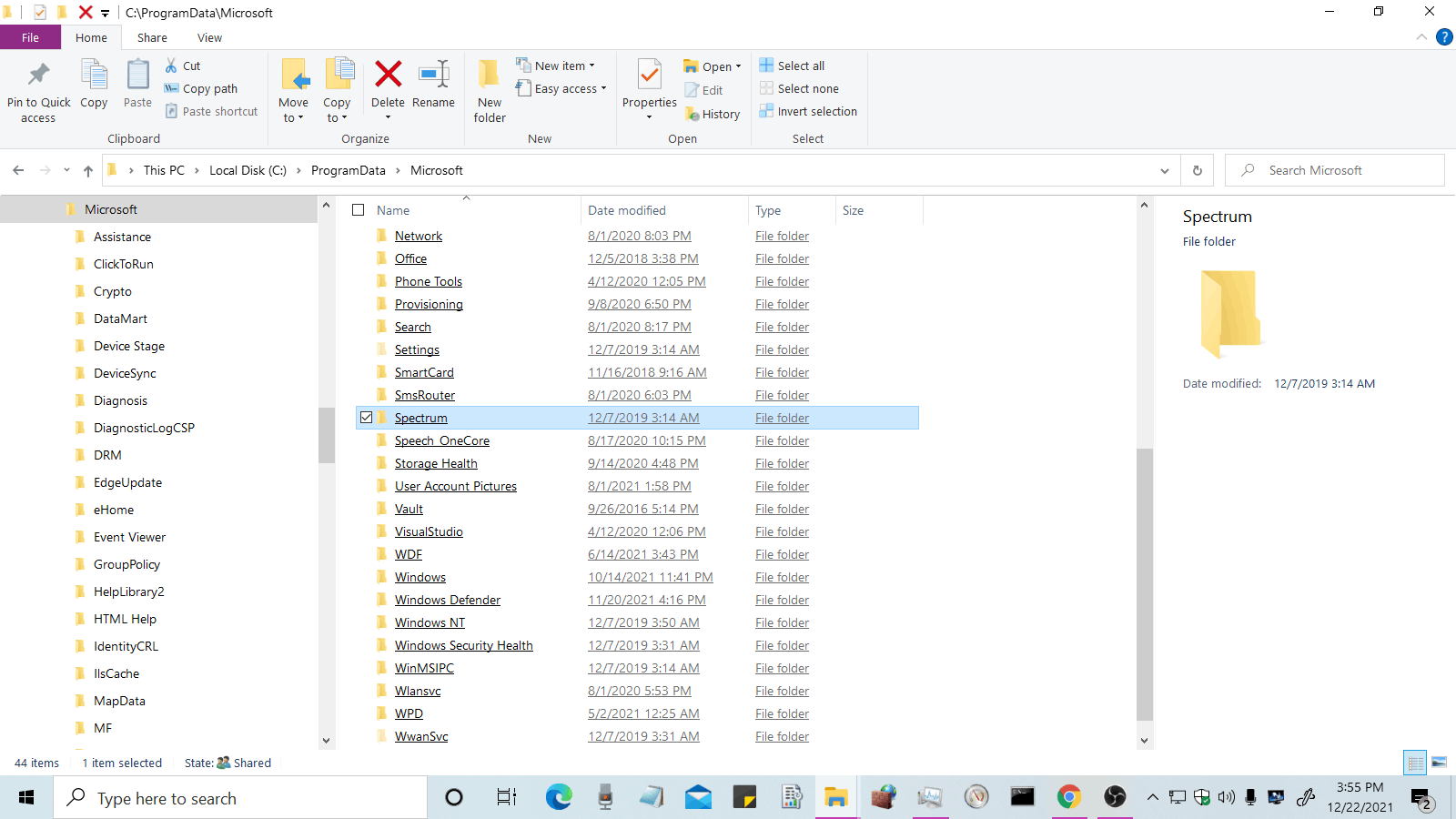
Task: Open the Windows Defender folder
Action: (x=448, y=600)
